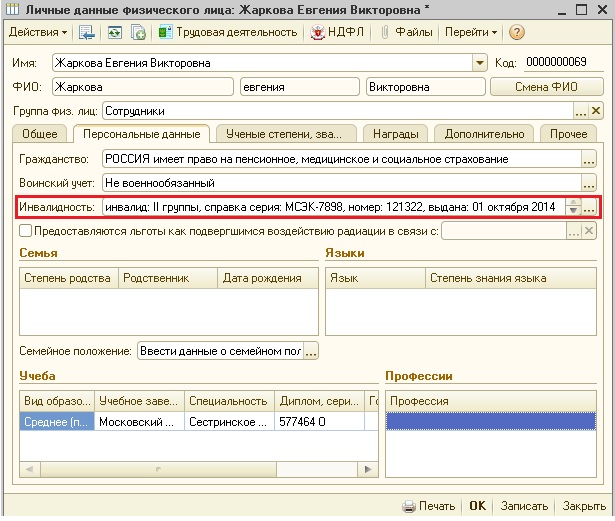Open the Дополнительно tab
The image size is (615, 521).
click(x=484, y=134)
